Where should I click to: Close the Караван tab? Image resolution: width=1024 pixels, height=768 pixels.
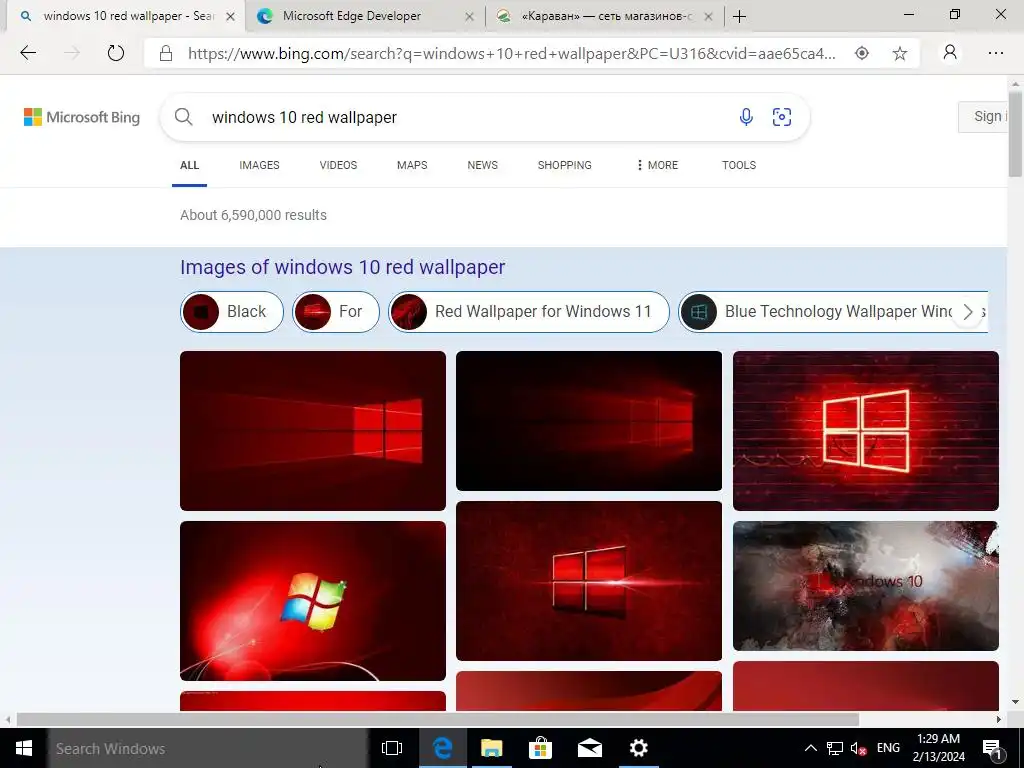(x=709, y=17)
